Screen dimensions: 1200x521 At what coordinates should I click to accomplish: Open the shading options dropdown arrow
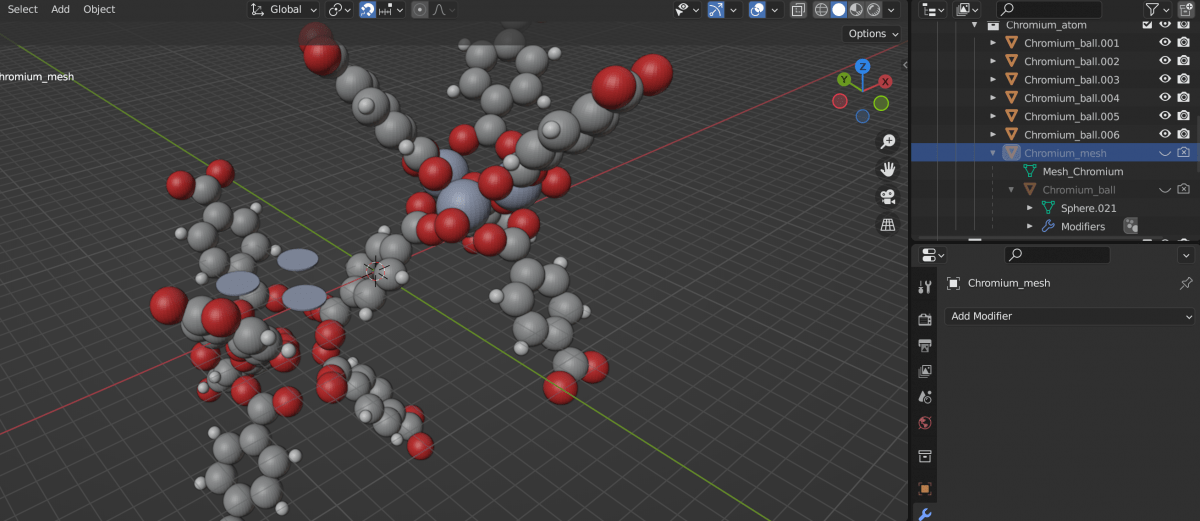tap(891, 9)
